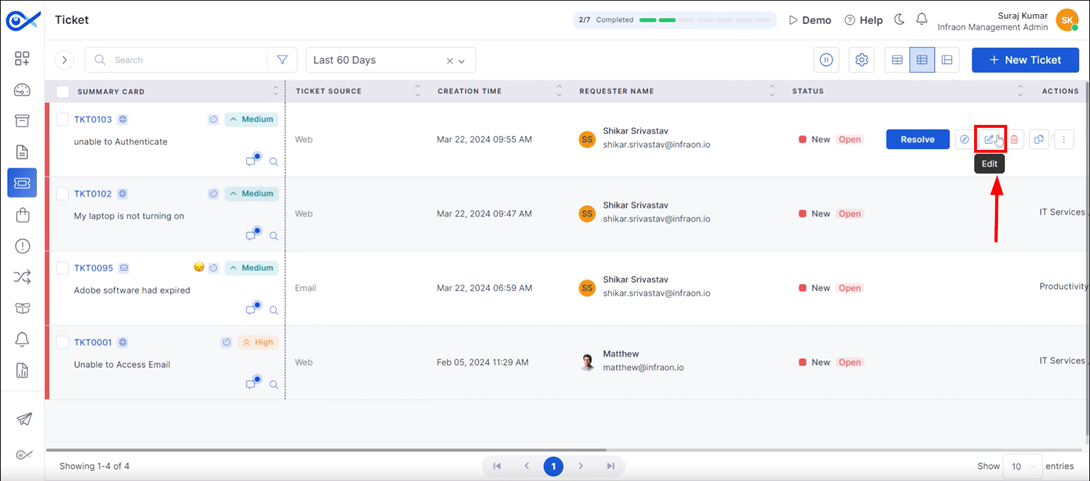Click the settings gear icon in toolbar

coord(862,60)
